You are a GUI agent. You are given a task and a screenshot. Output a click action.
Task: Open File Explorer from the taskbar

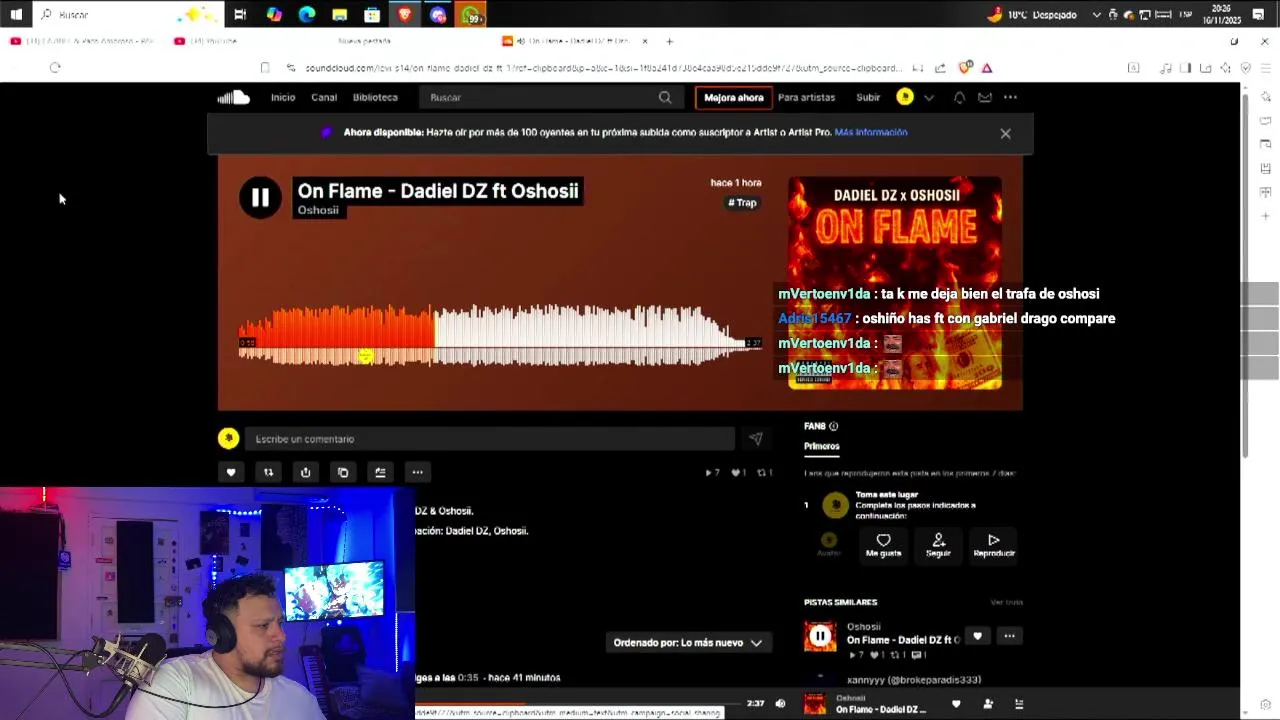[x=340, y=14]
